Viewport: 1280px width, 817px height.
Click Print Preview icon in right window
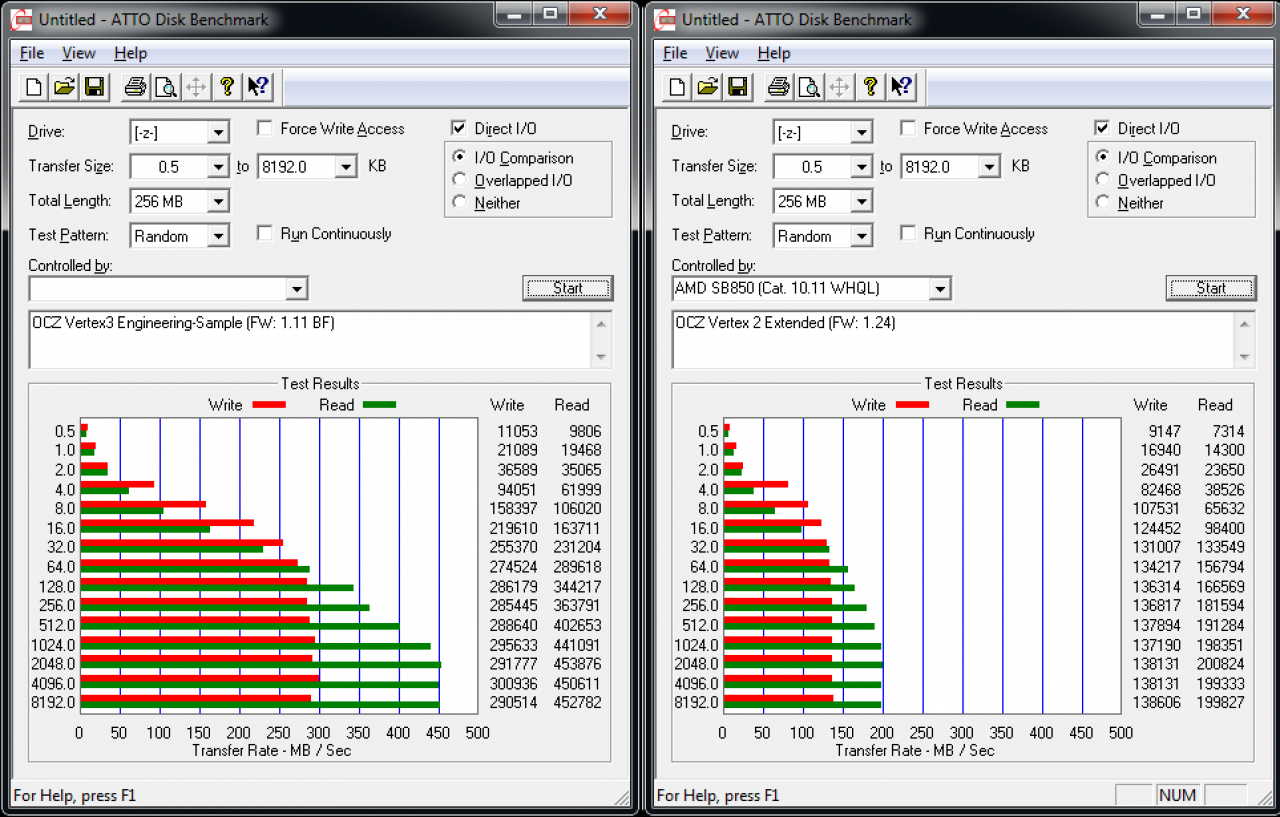(808, 87)
